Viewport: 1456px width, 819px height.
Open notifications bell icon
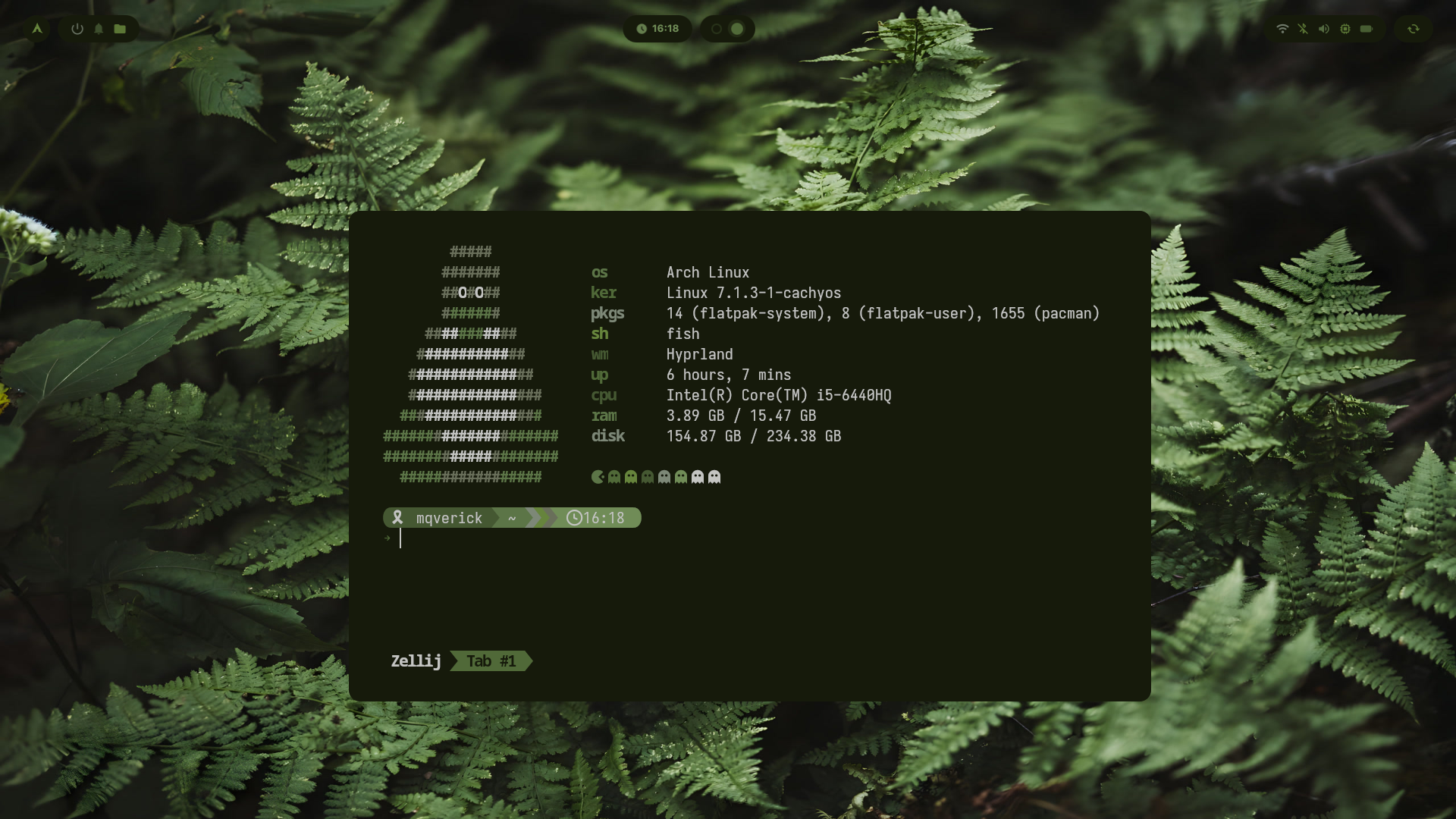[x=99, y=29]
